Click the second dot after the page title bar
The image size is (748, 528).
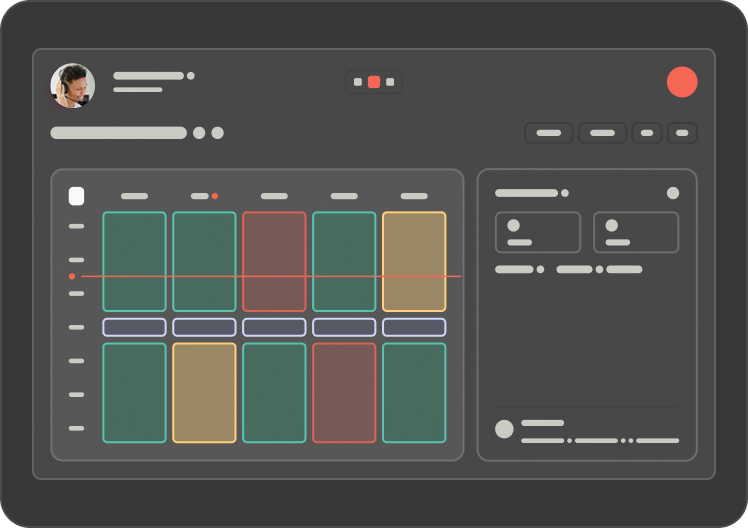click(x=218, y=133)
